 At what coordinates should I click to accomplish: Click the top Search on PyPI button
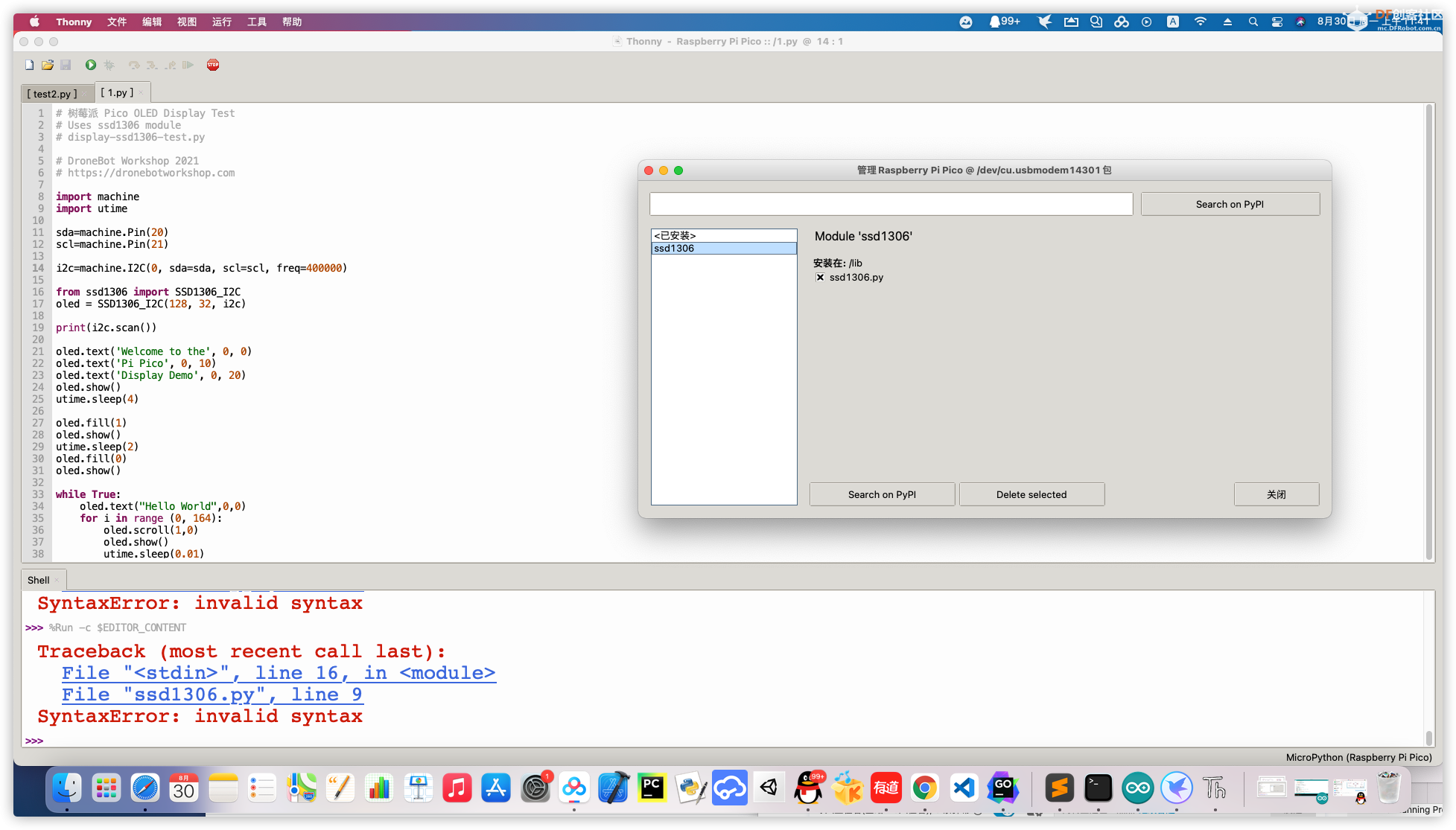[1230, 204]
